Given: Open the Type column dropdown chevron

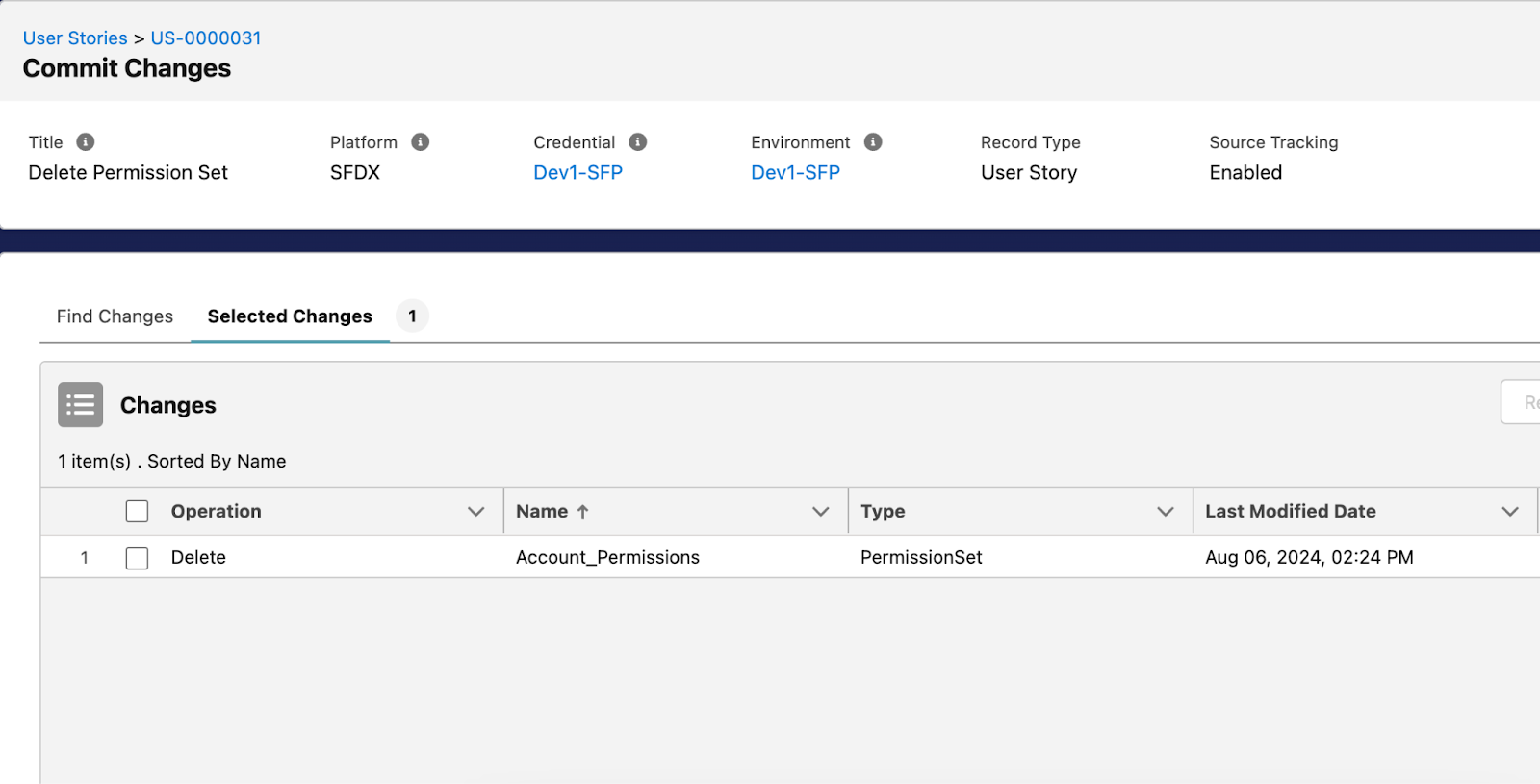Looking at the screenshot, I should point(1165,512).
